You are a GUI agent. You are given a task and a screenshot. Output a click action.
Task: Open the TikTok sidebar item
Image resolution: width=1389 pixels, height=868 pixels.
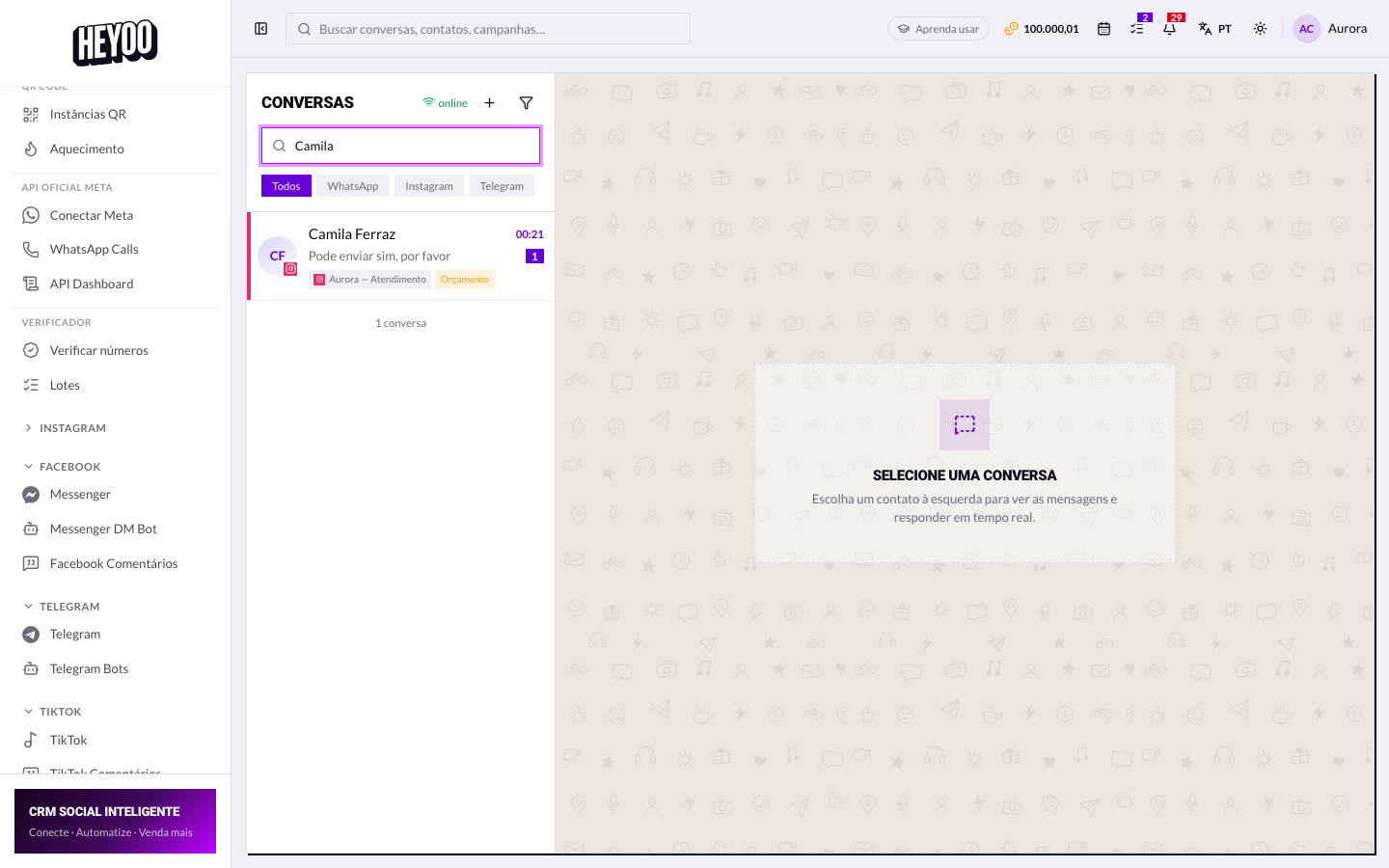(115, 740)
